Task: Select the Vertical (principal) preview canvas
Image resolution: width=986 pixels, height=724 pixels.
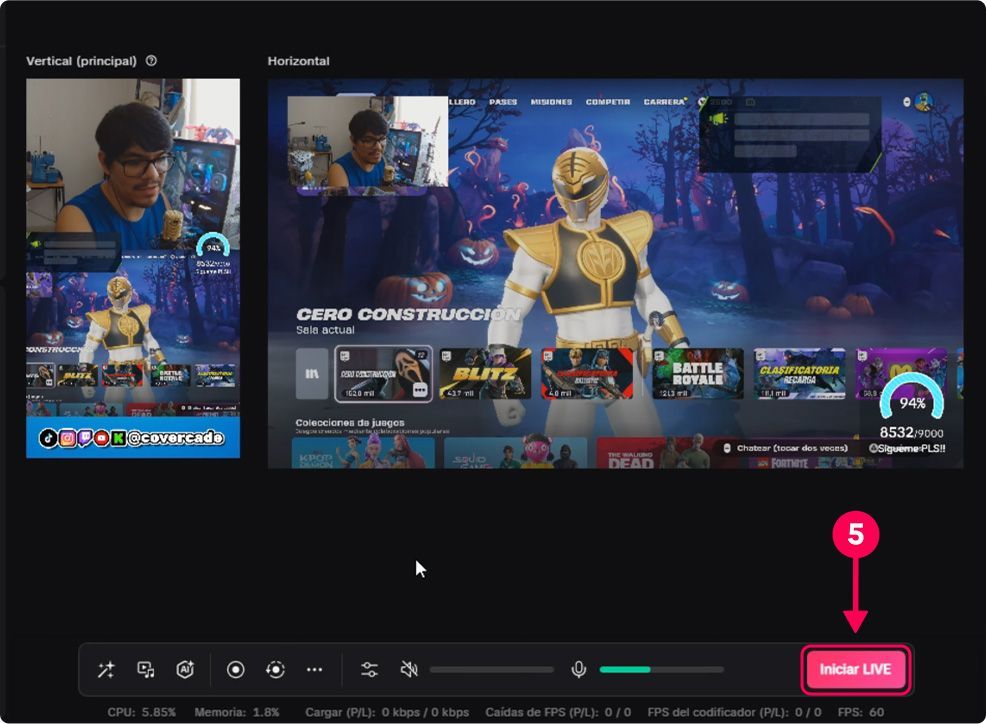Action: [x=133, y=268]
